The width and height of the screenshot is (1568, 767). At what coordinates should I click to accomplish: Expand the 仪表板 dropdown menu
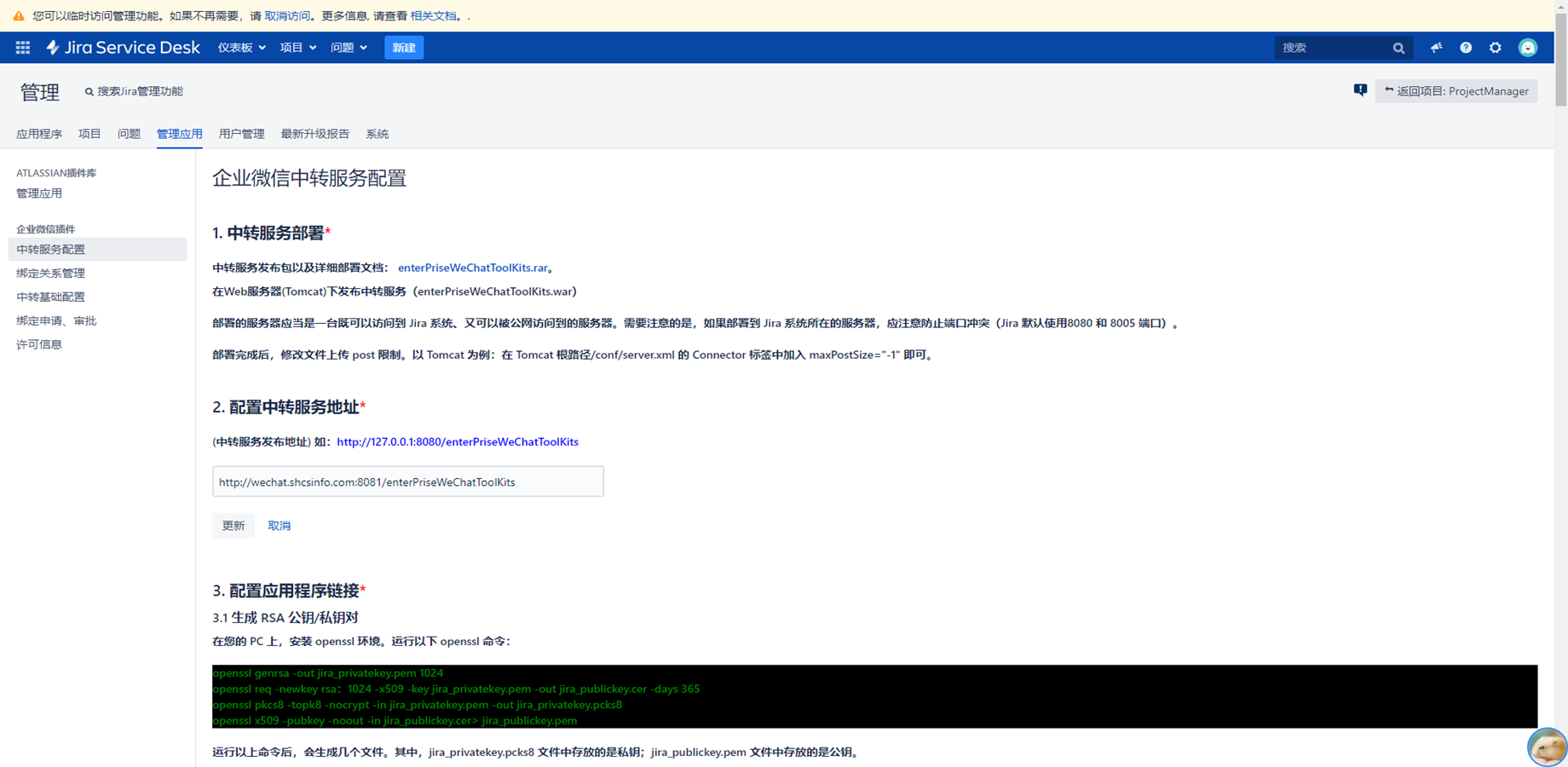[x=241, y=48]
